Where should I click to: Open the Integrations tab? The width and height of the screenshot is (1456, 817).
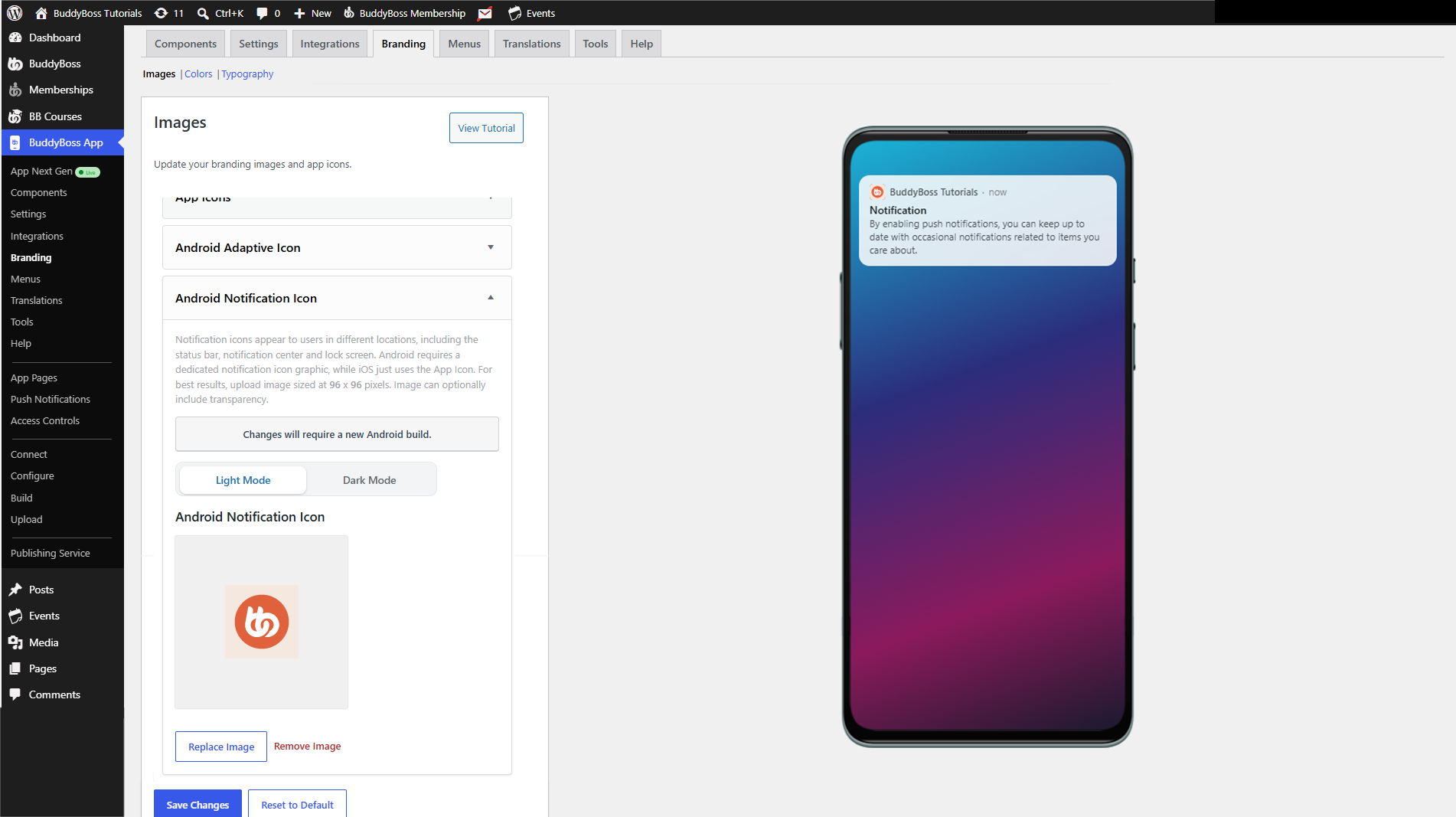[x=330, y=44]
